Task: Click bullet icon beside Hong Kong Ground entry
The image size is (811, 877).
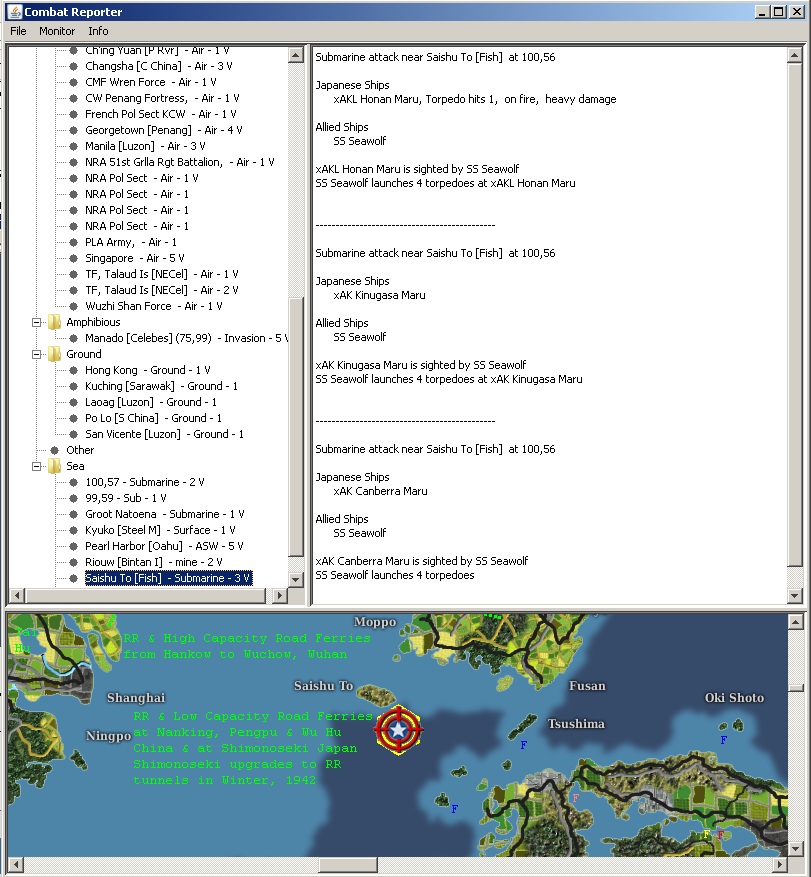Action: tap(73, 370)
